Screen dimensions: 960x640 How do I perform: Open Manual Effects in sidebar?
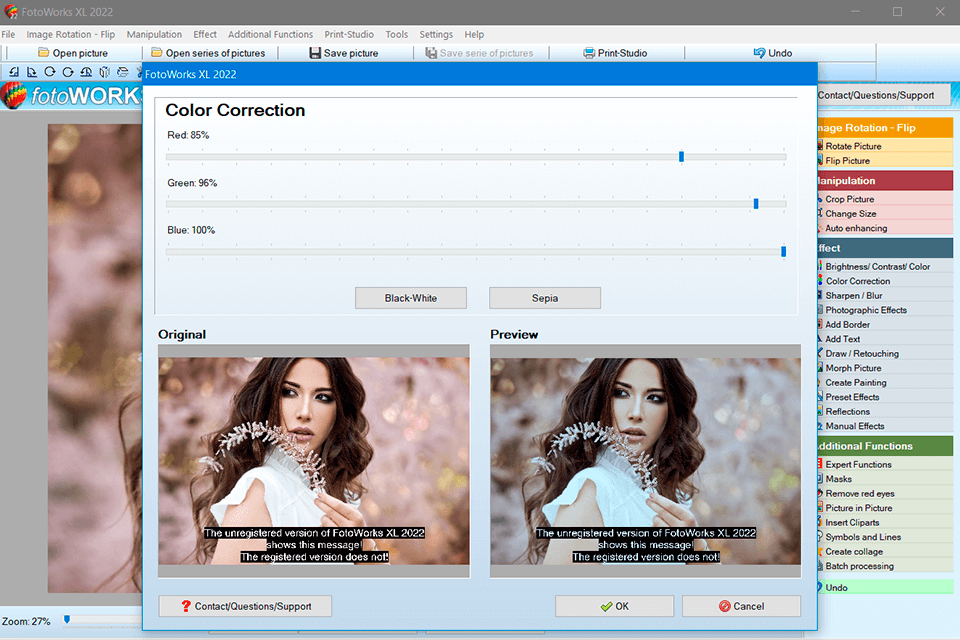coord(885,426)
